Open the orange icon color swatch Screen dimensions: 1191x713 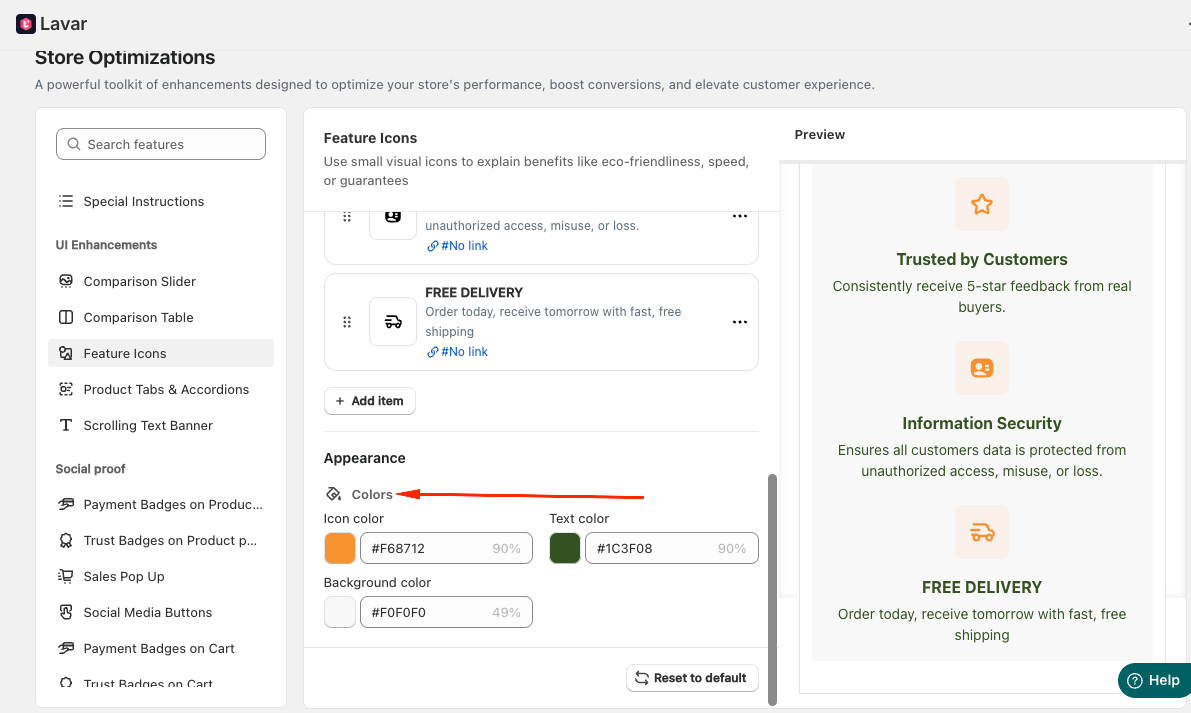pyautogui.click(x=340, y=548)
